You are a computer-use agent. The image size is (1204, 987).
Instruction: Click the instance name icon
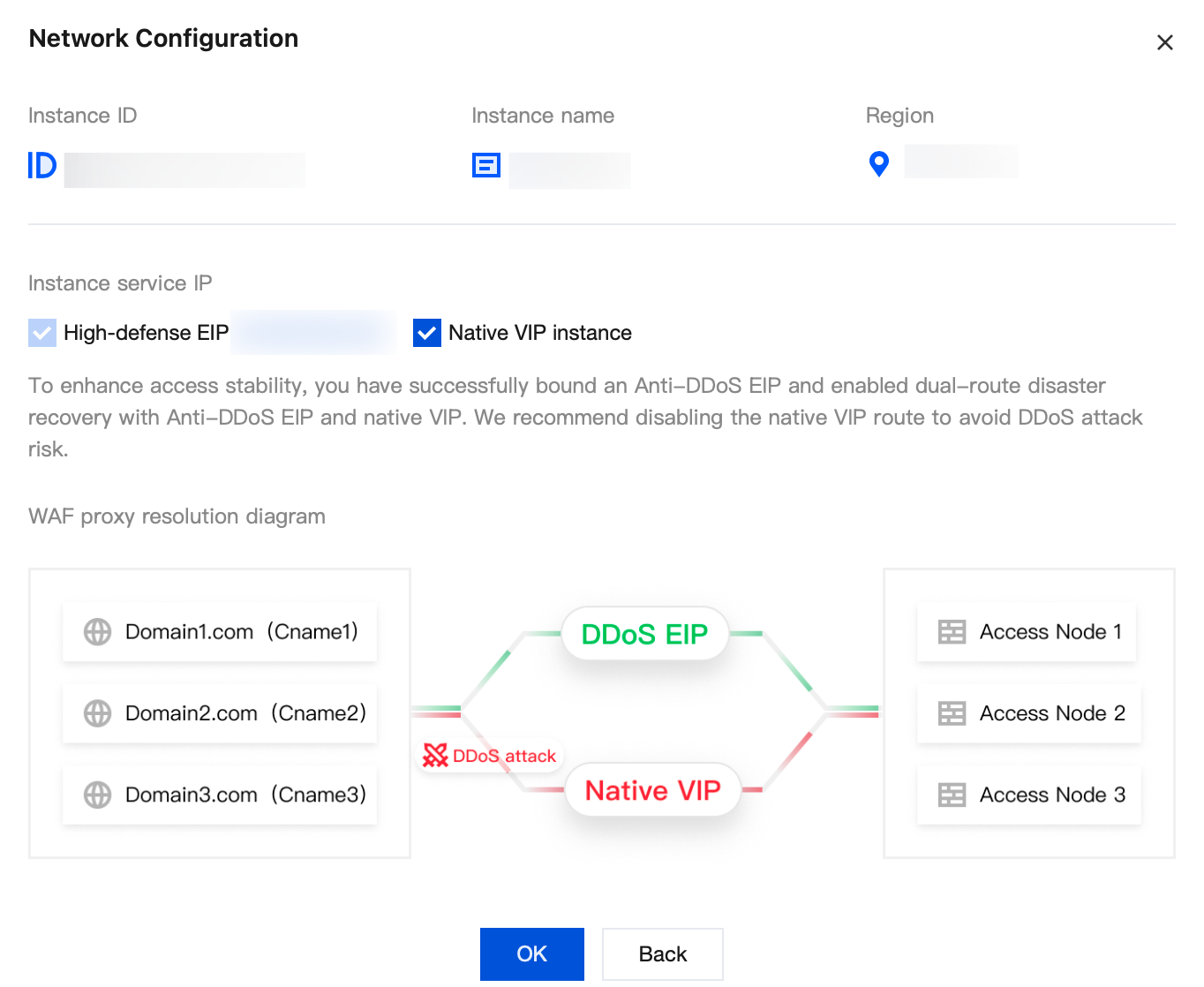(486, 165)
